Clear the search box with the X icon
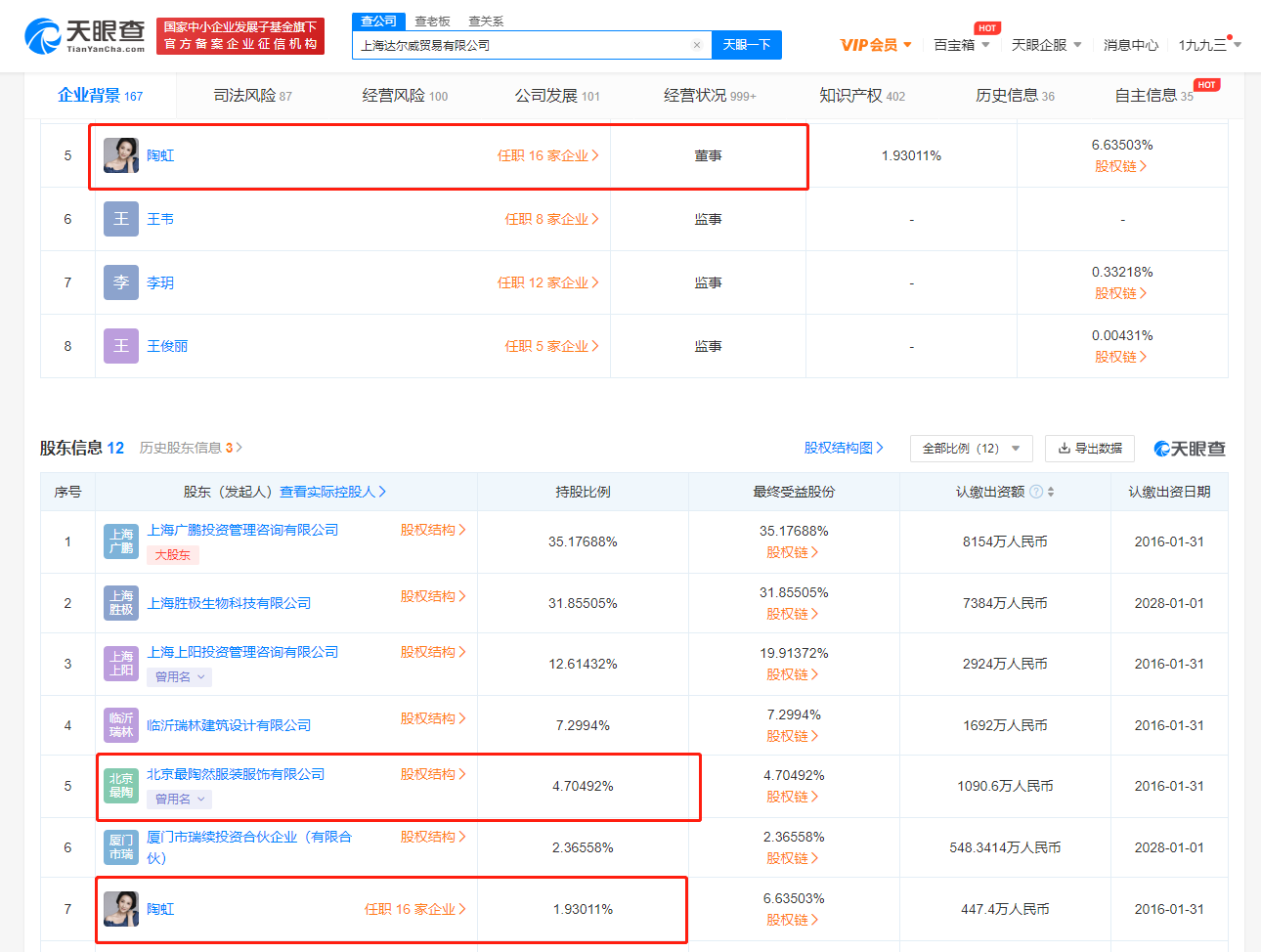The width and height of the screenshot is (1261, 952). [x=696, y=45]
